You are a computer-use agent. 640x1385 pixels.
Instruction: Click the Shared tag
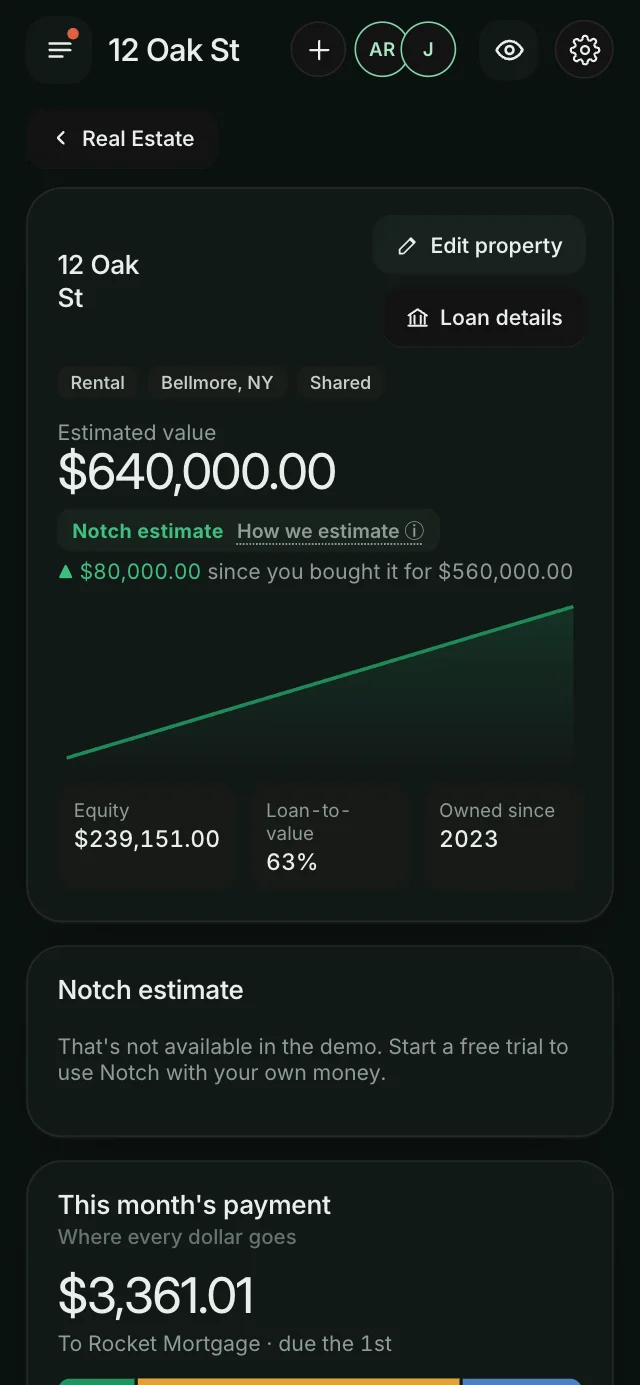340,383
